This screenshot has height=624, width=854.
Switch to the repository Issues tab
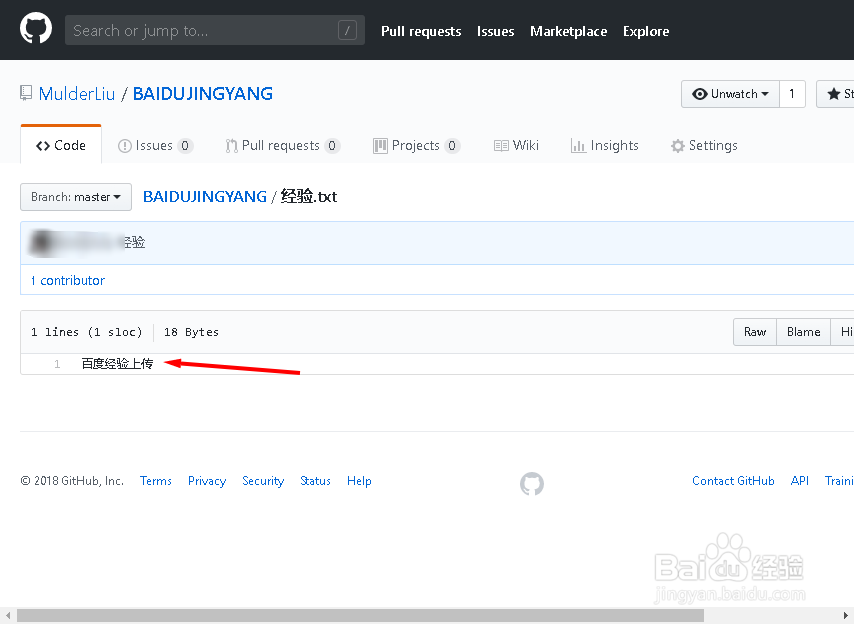(x=155, y=145)
